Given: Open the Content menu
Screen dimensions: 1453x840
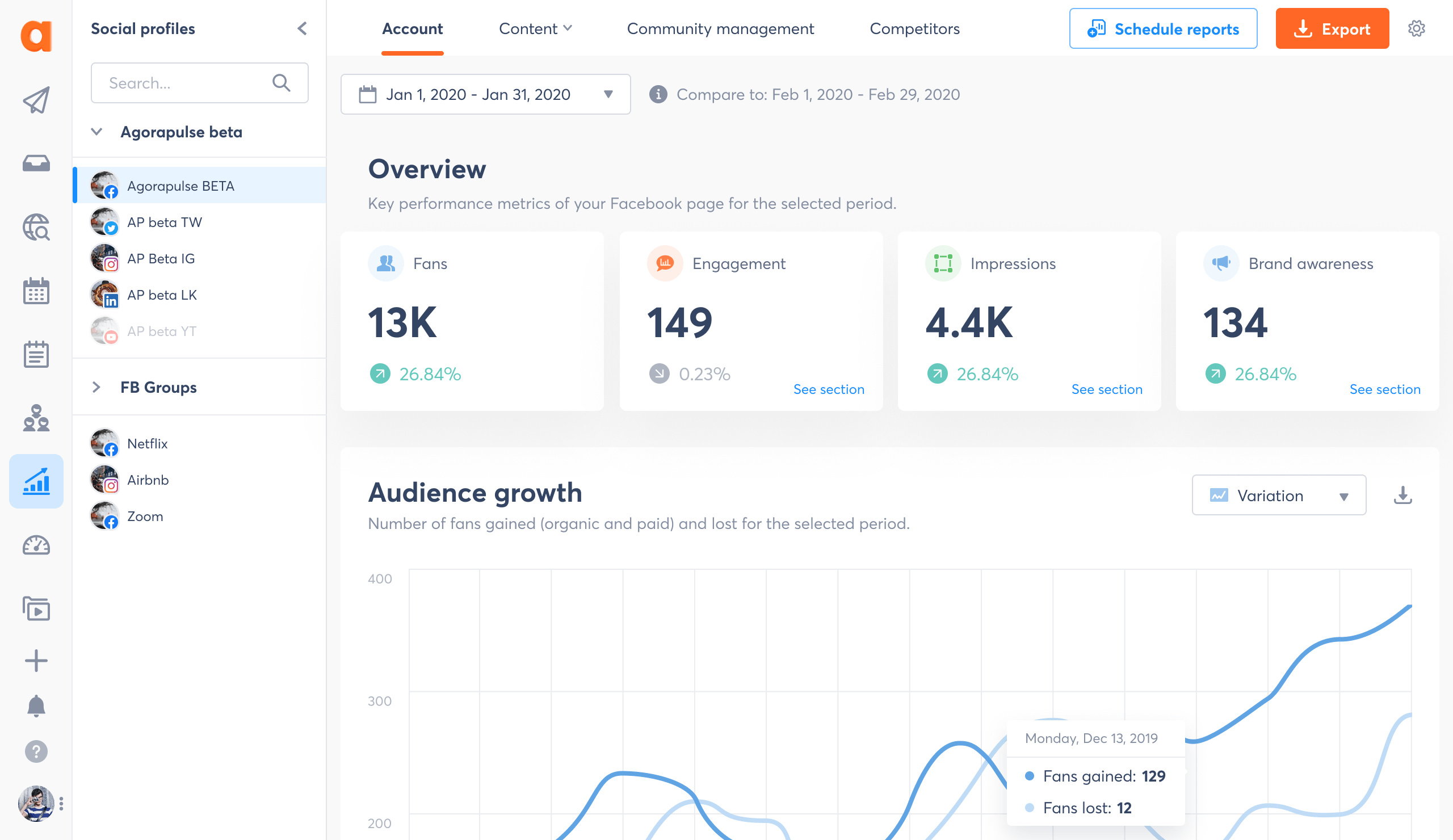Looking at the screenshot, I should tap(535, 28).
